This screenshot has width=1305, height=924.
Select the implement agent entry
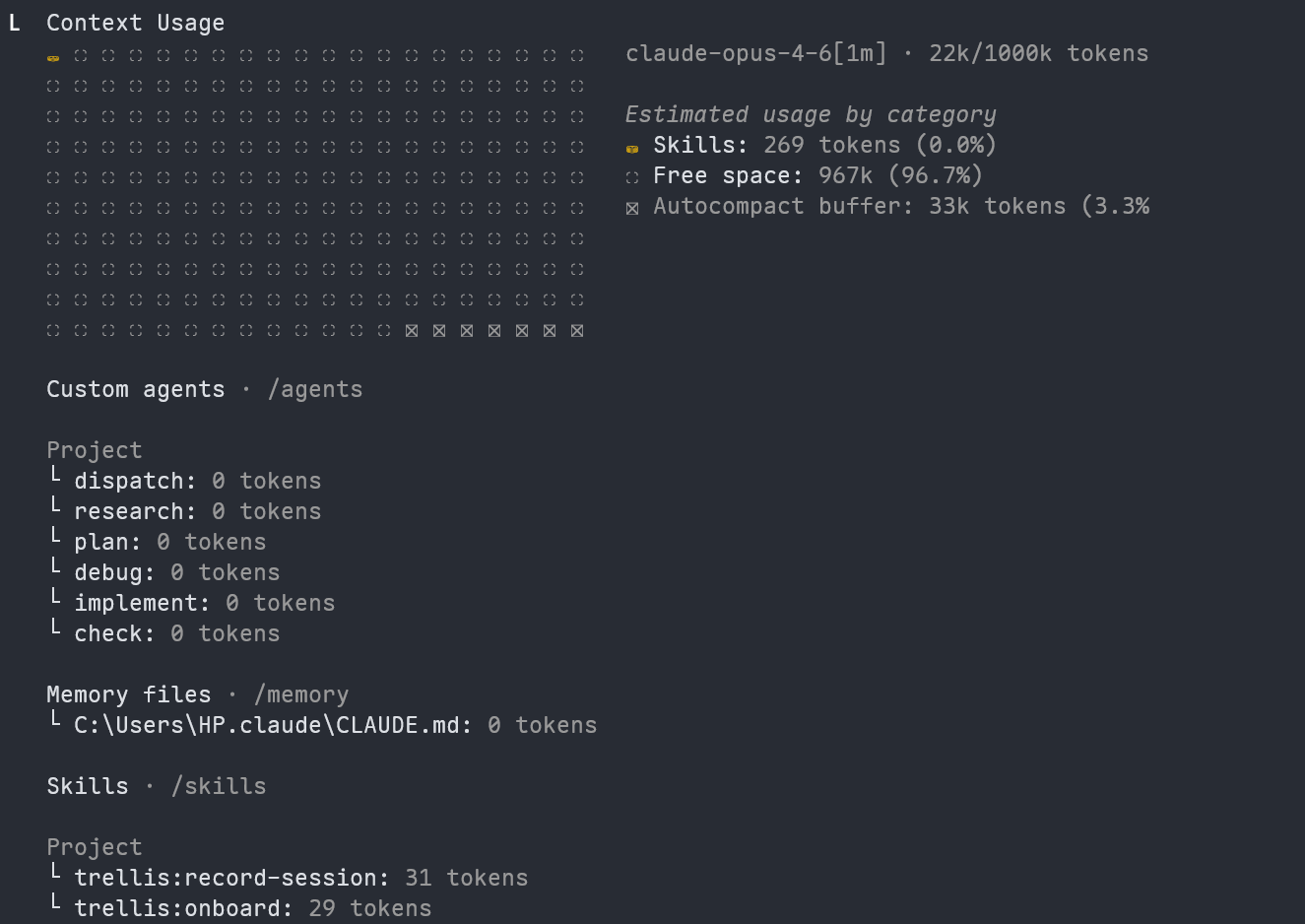point(205,603)
